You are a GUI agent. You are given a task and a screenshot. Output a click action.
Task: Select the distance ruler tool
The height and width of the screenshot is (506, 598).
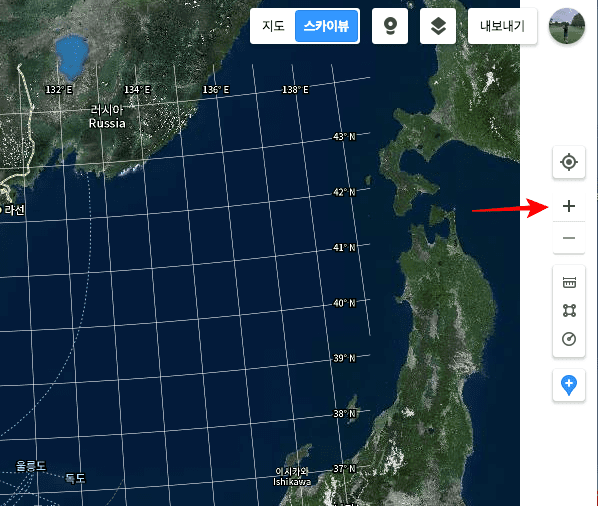569,283
